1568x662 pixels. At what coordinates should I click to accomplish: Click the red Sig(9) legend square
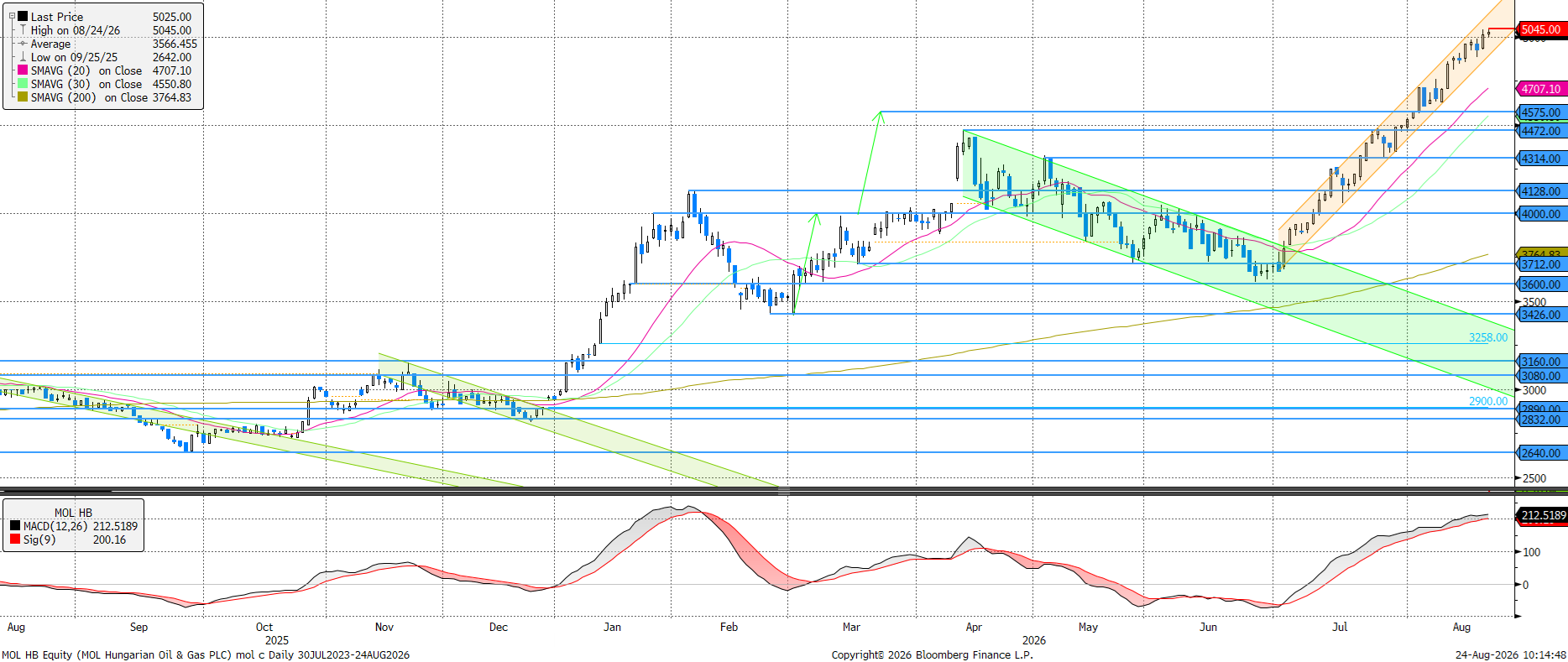pyautogui.click(x=15, y=540)
